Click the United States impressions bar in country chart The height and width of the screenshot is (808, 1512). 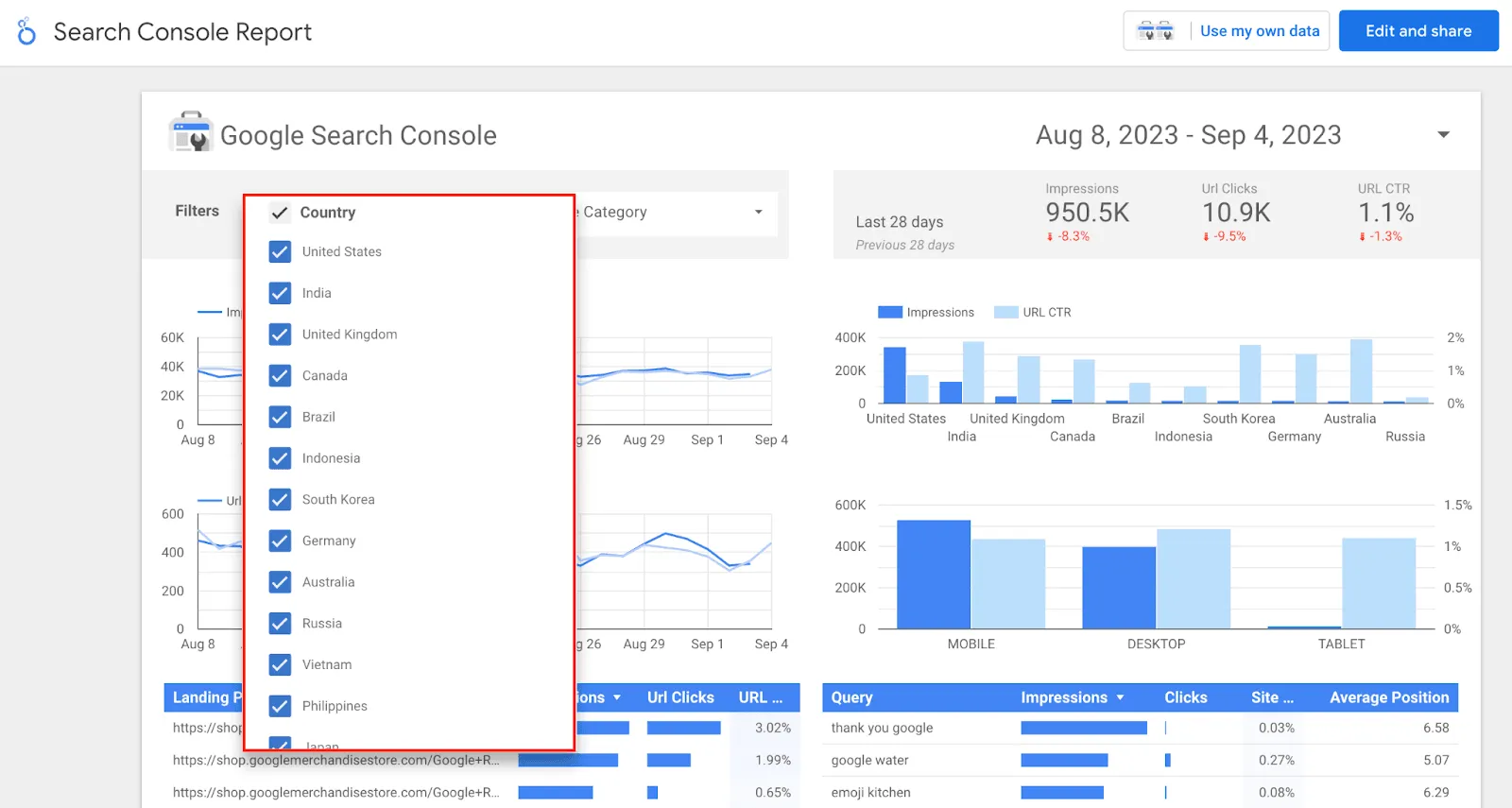(894, 375)
